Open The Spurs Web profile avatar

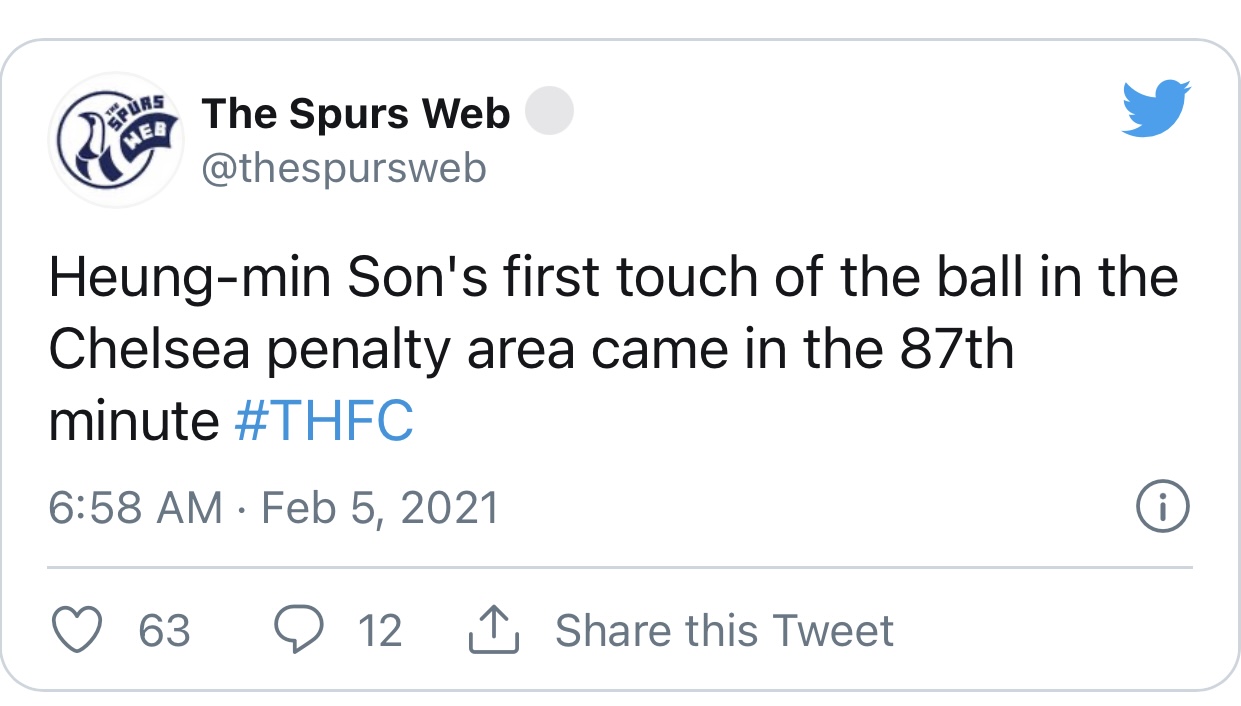click(116, 140)
